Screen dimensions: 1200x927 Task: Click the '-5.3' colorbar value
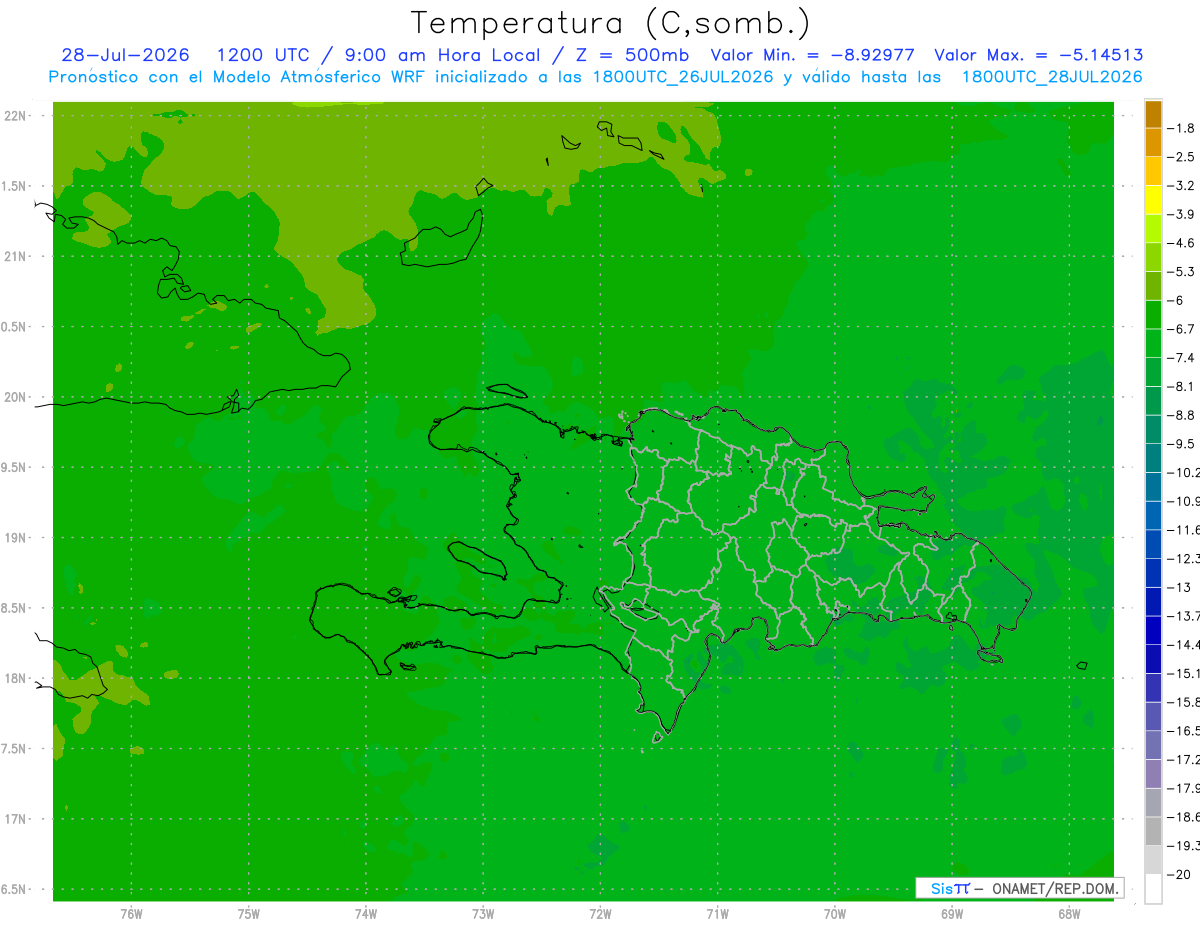tap(1183, 272)
